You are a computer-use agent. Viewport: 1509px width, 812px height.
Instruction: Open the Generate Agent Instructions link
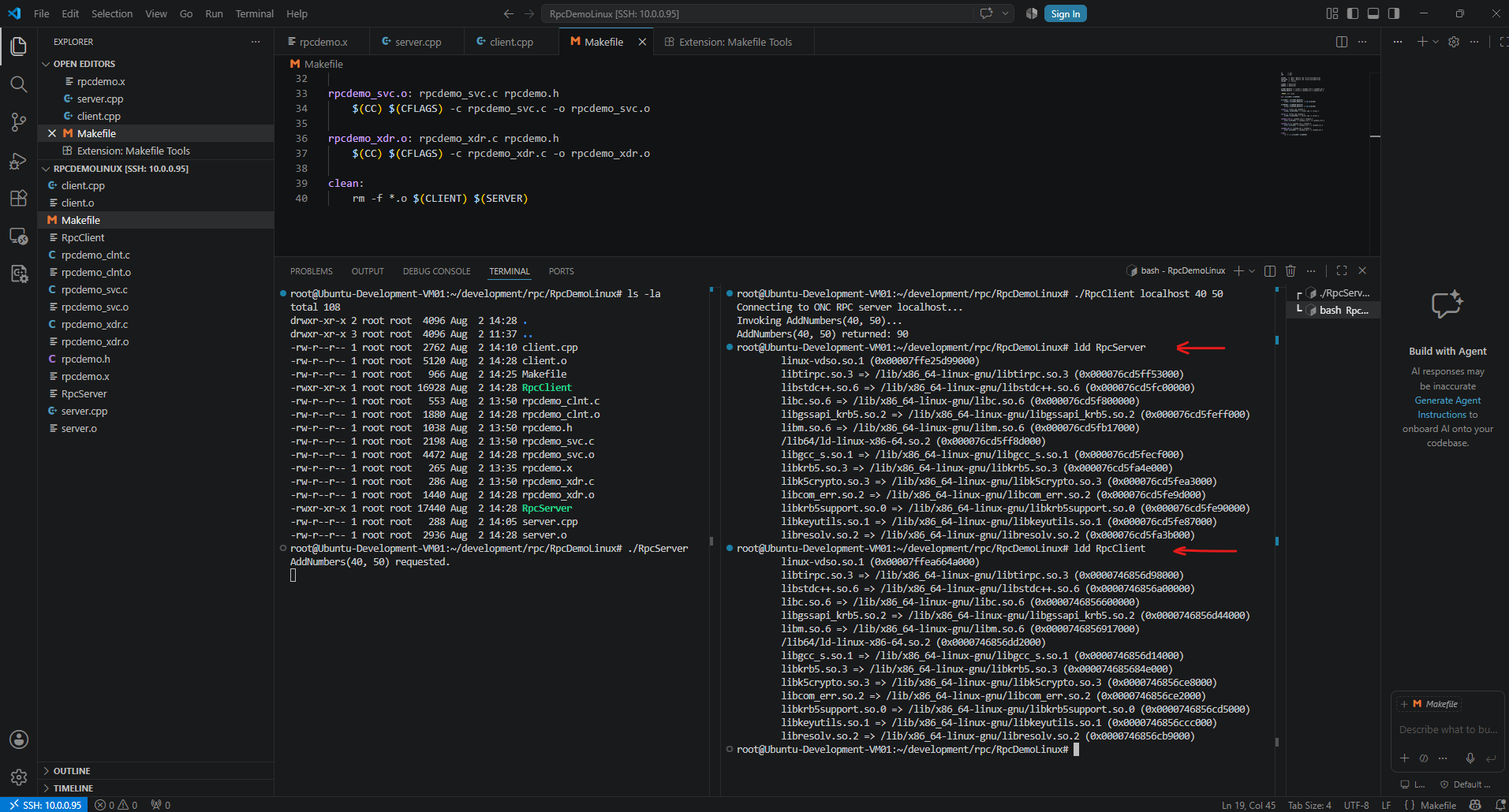[1447, 408]
